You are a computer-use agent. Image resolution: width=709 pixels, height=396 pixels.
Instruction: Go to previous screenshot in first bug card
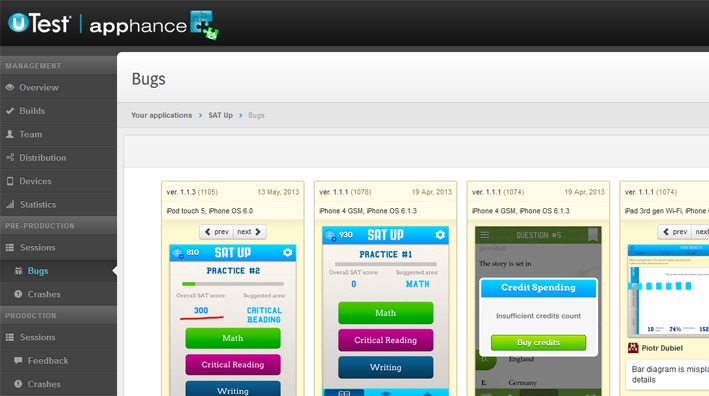pyautogui.click(x=217, y=231)
